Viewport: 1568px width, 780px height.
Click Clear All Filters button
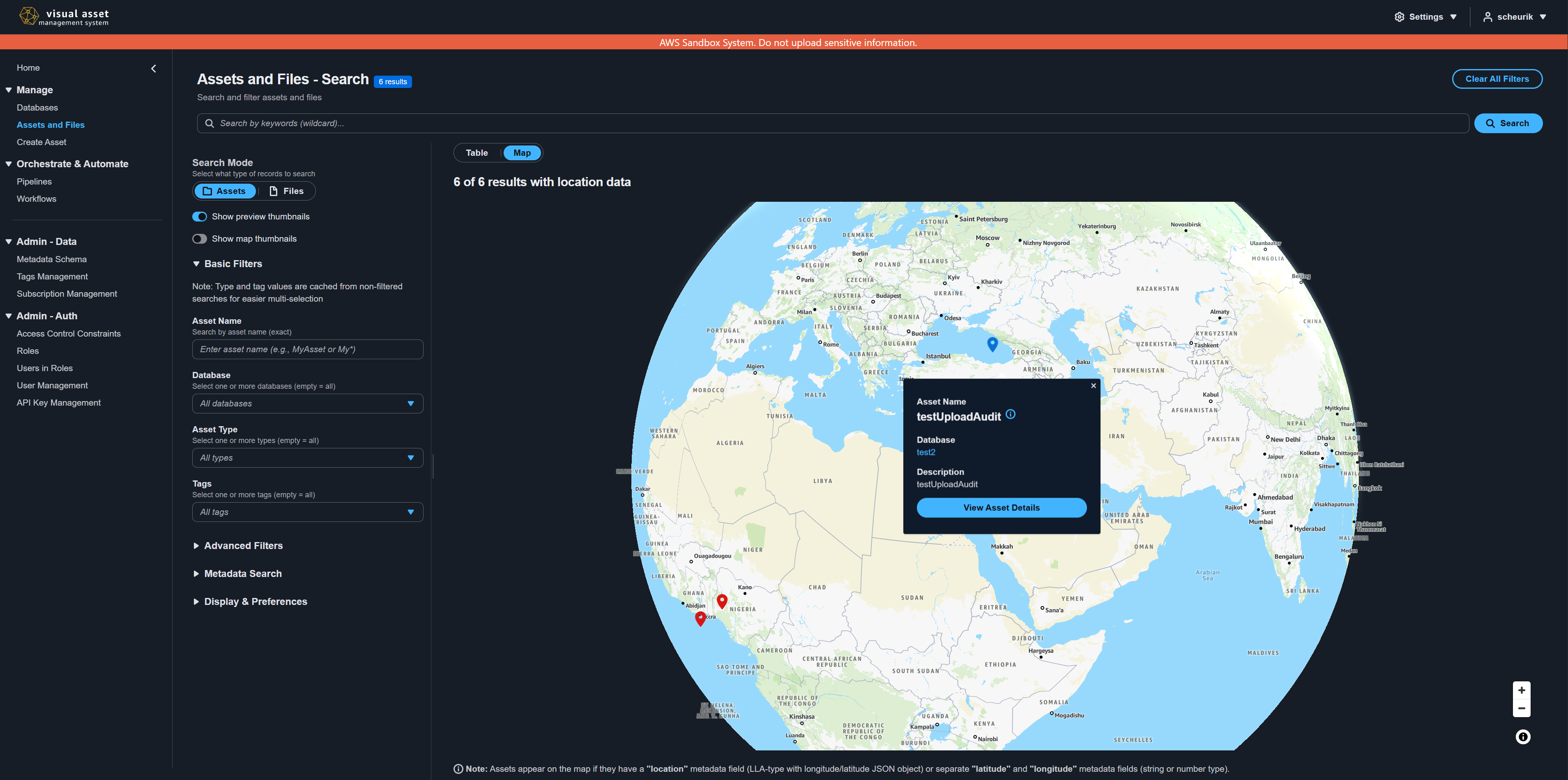[1497, 79]
